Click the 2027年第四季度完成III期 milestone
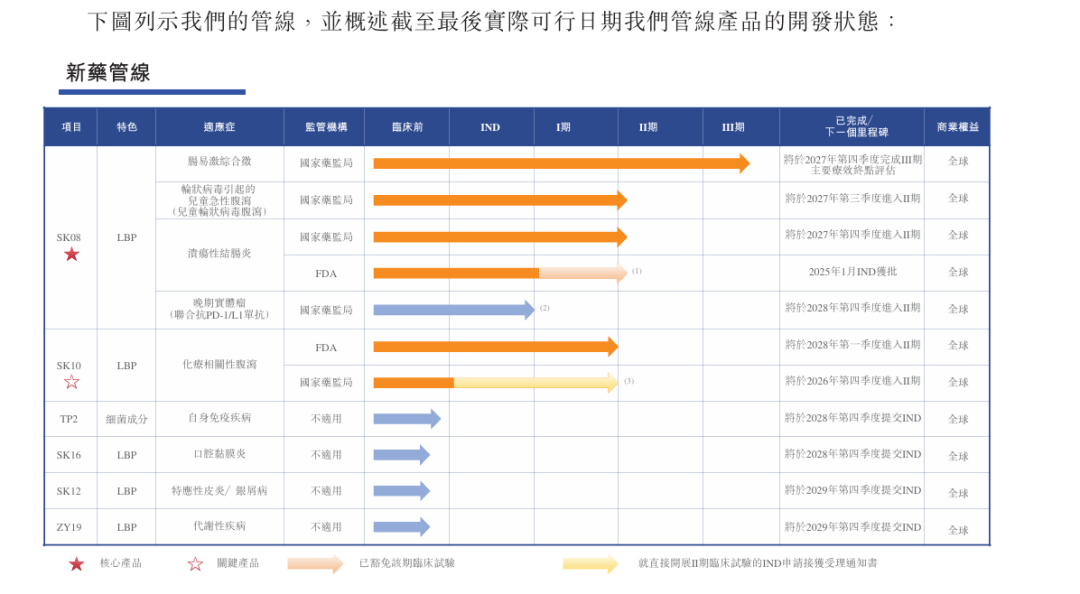Screen dimensions: 1080x594 click(x=853, y=165)
